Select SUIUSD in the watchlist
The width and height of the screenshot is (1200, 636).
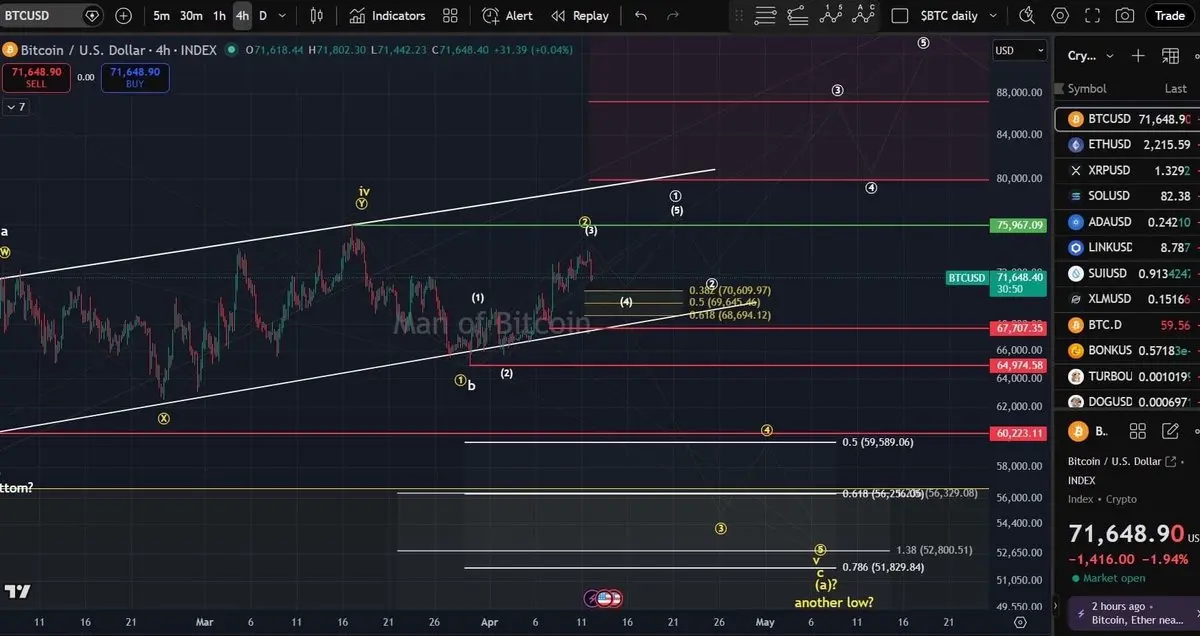[1127, 273]
